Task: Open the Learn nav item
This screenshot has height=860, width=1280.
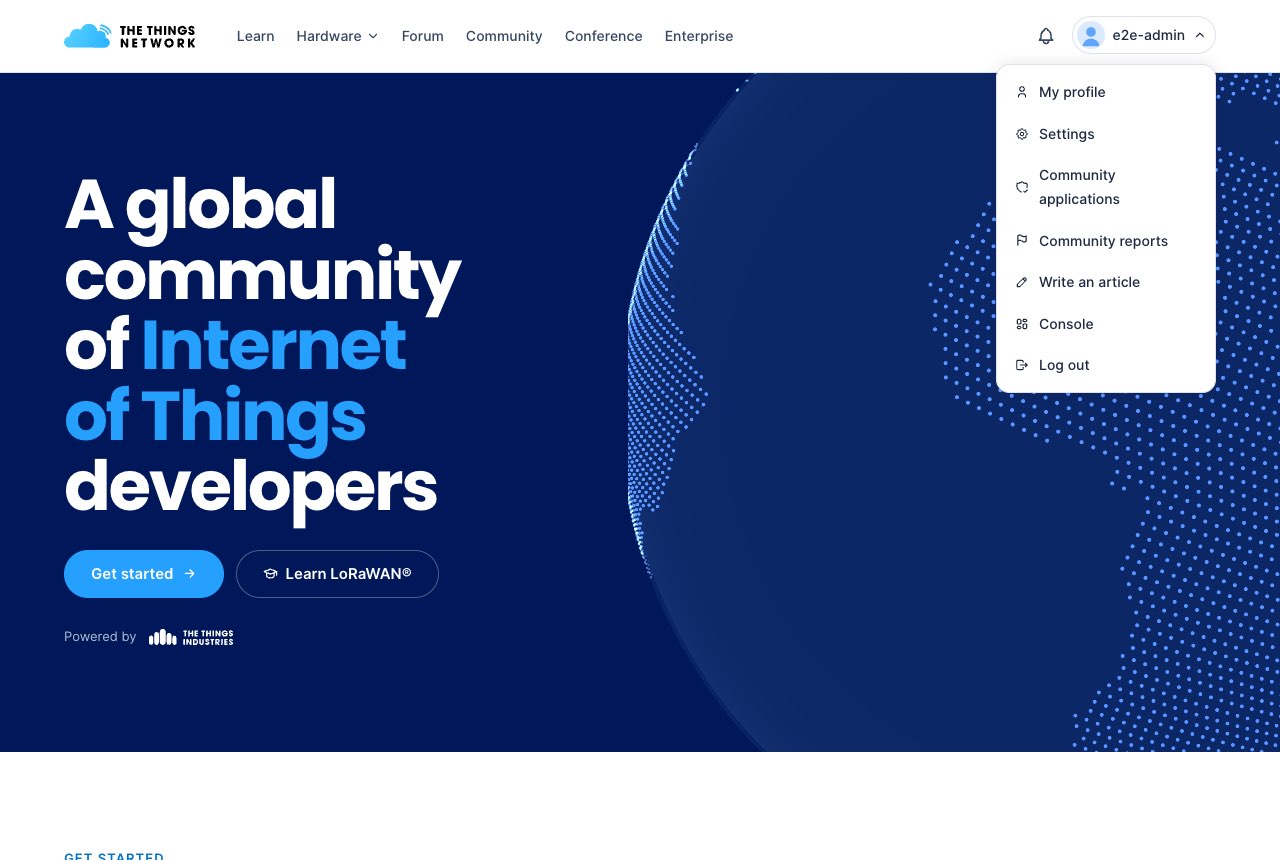Action: click(255, 36)
